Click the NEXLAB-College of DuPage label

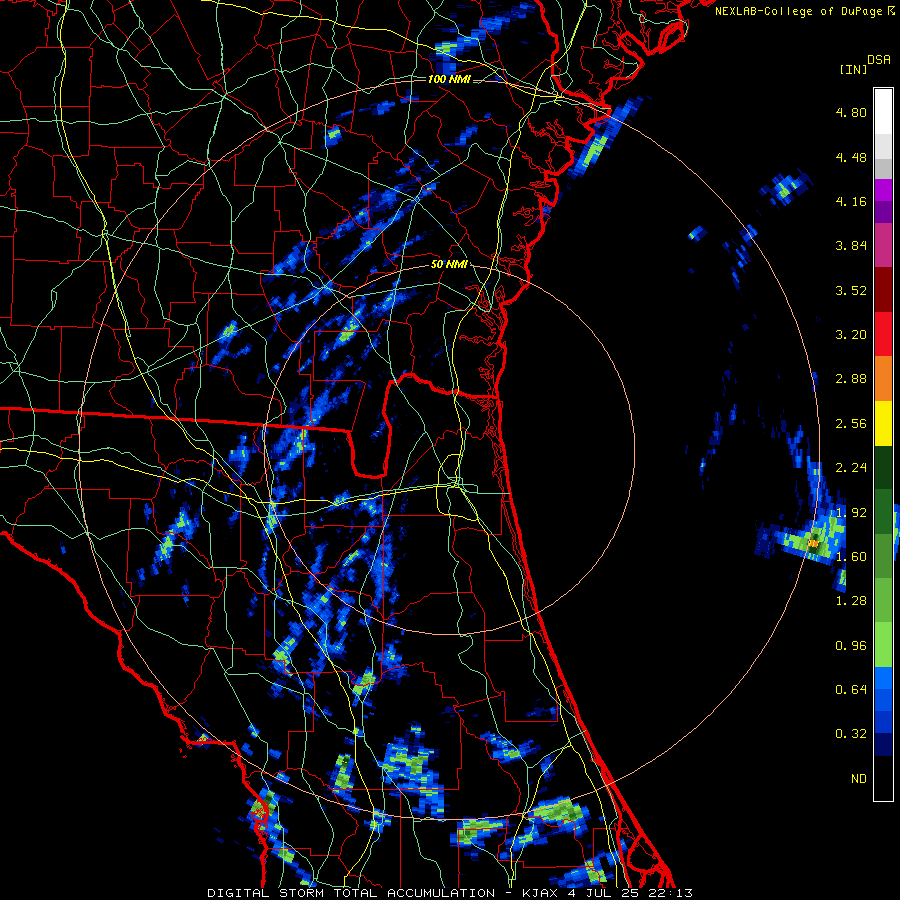coord(800,11)
